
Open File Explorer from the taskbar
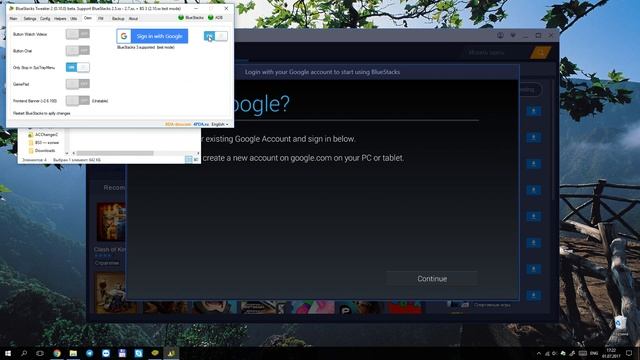[73, 353]
